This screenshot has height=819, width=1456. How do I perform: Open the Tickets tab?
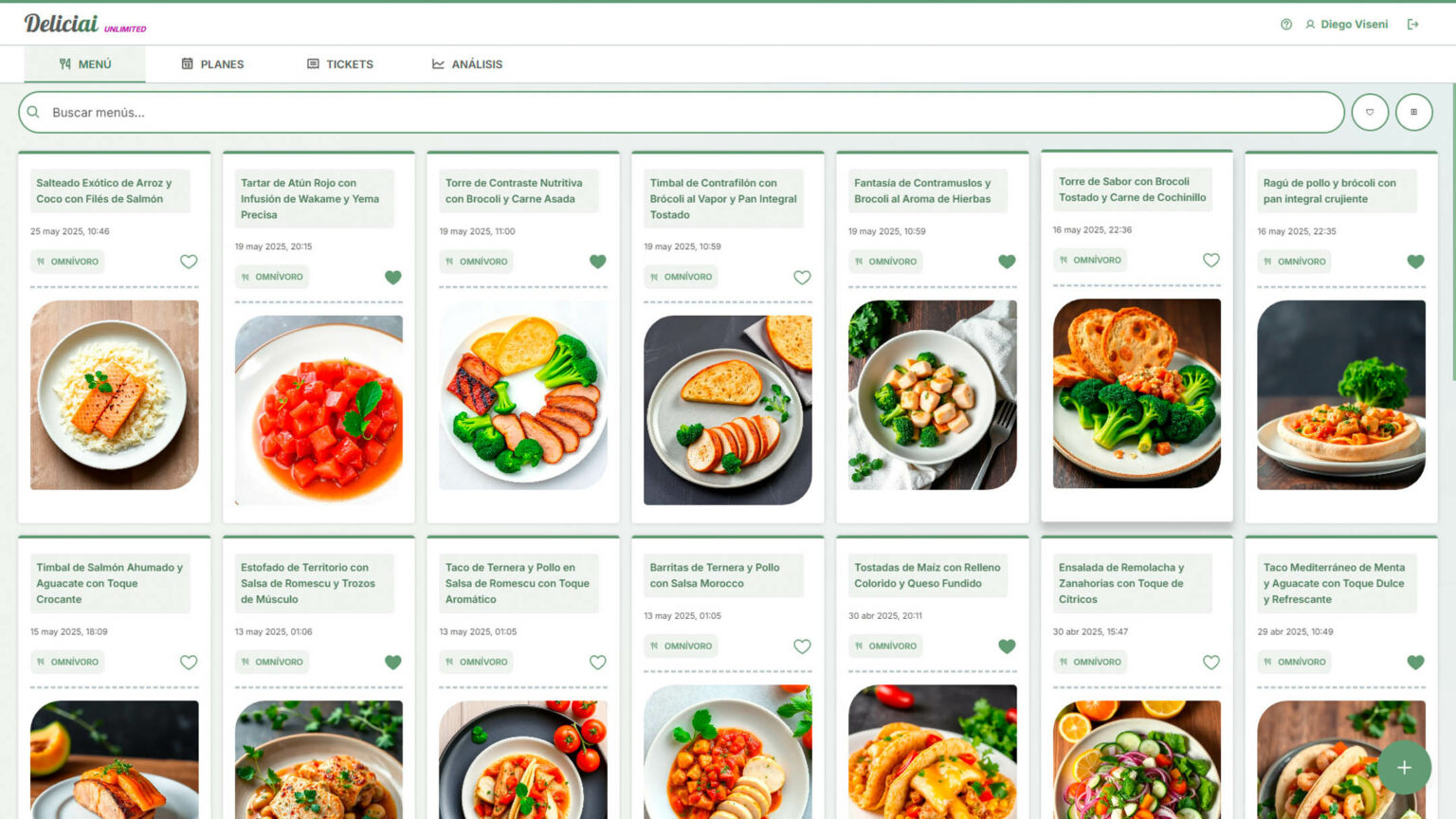(x=339, y=64)
